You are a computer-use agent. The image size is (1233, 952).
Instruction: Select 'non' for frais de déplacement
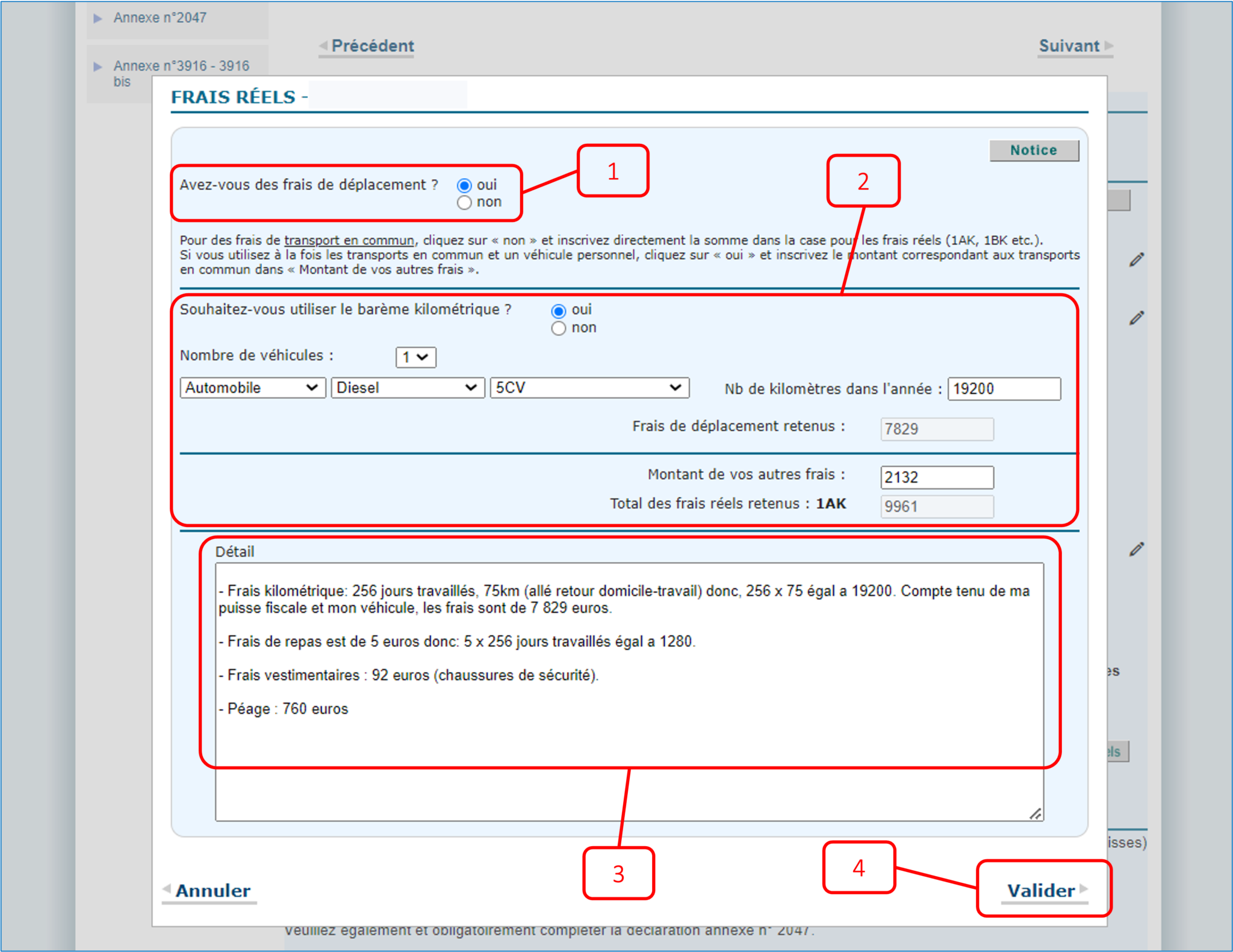pos(464,203)
